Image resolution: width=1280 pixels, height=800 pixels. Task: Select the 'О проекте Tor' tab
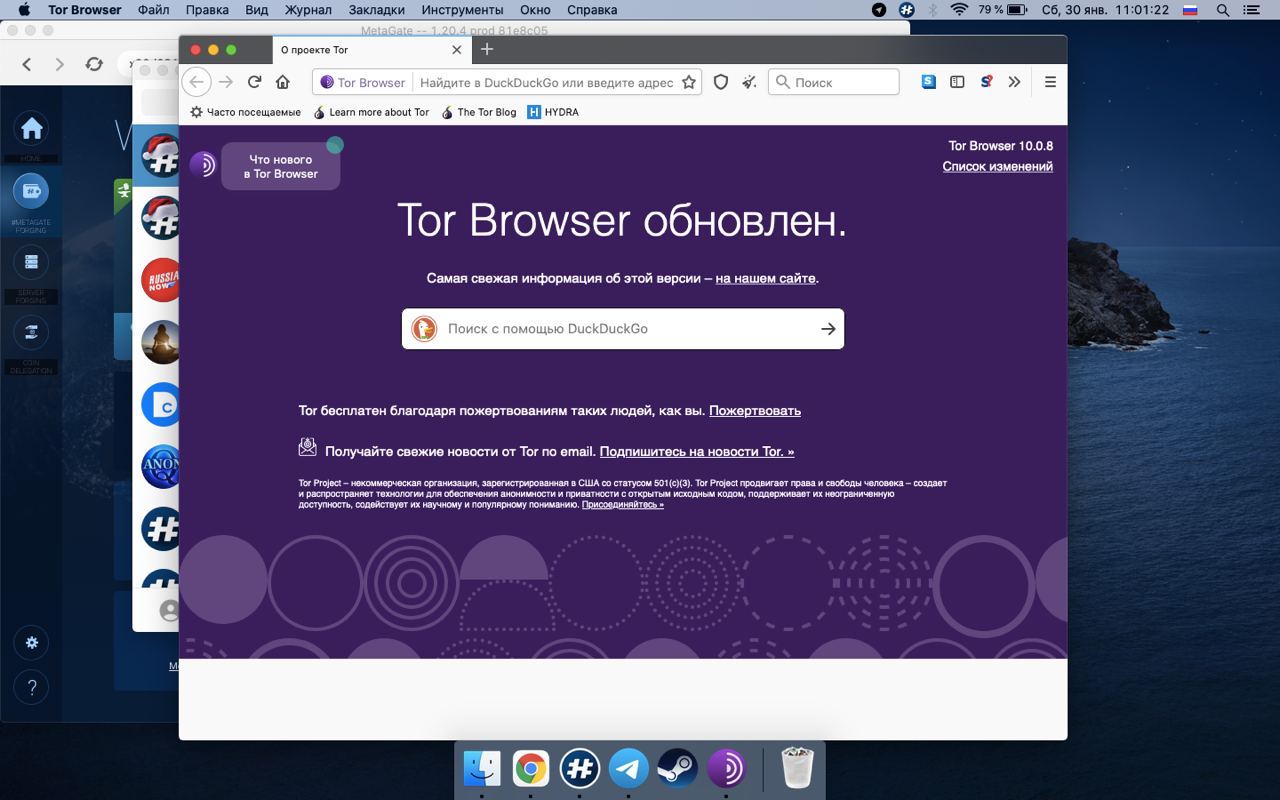[x=371, y=49]
